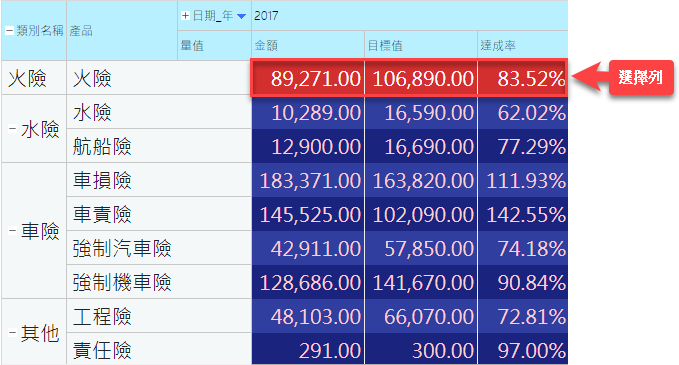Select the 火險 product row label
Screen dimensions: 679x365
(x=159, y=78)
